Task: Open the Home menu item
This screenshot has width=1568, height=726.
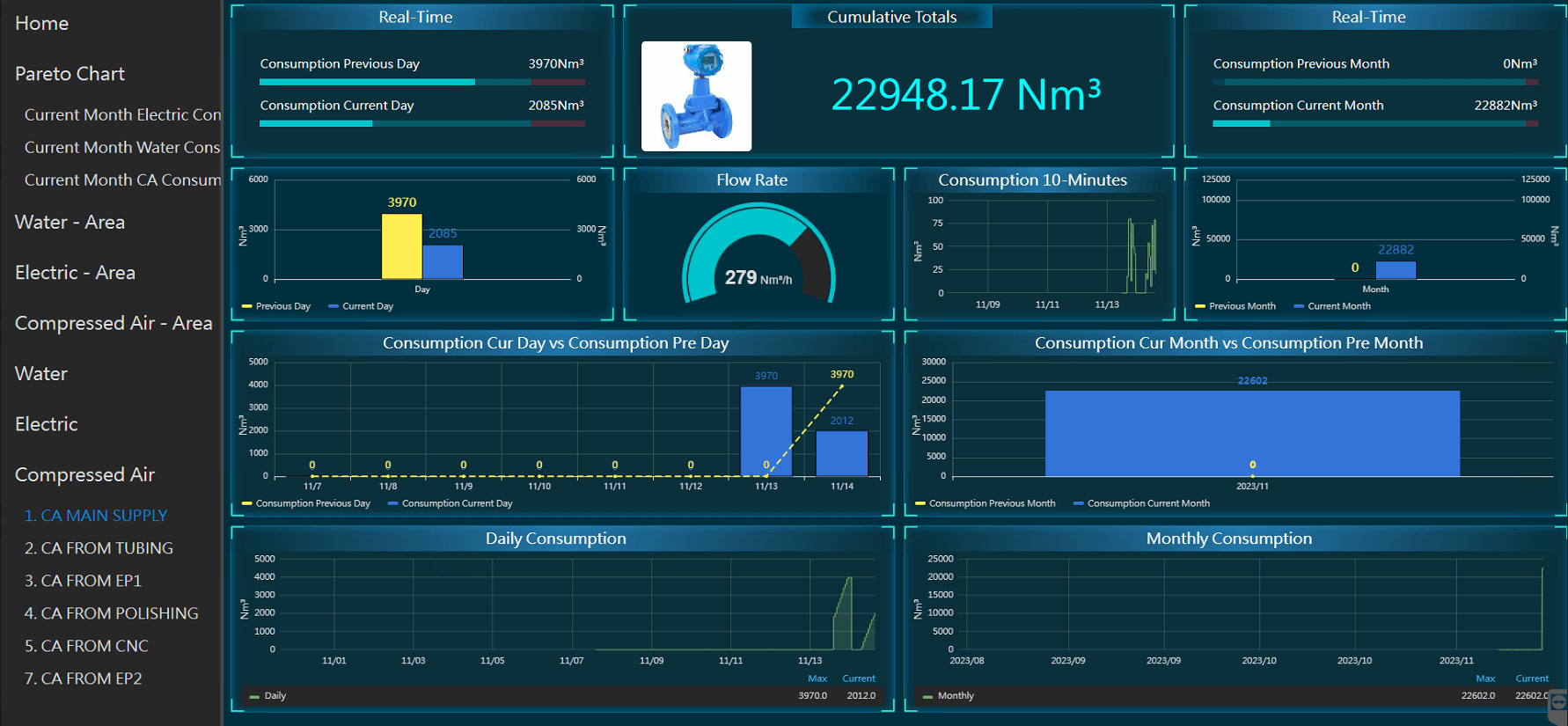Action: [41, 24]
